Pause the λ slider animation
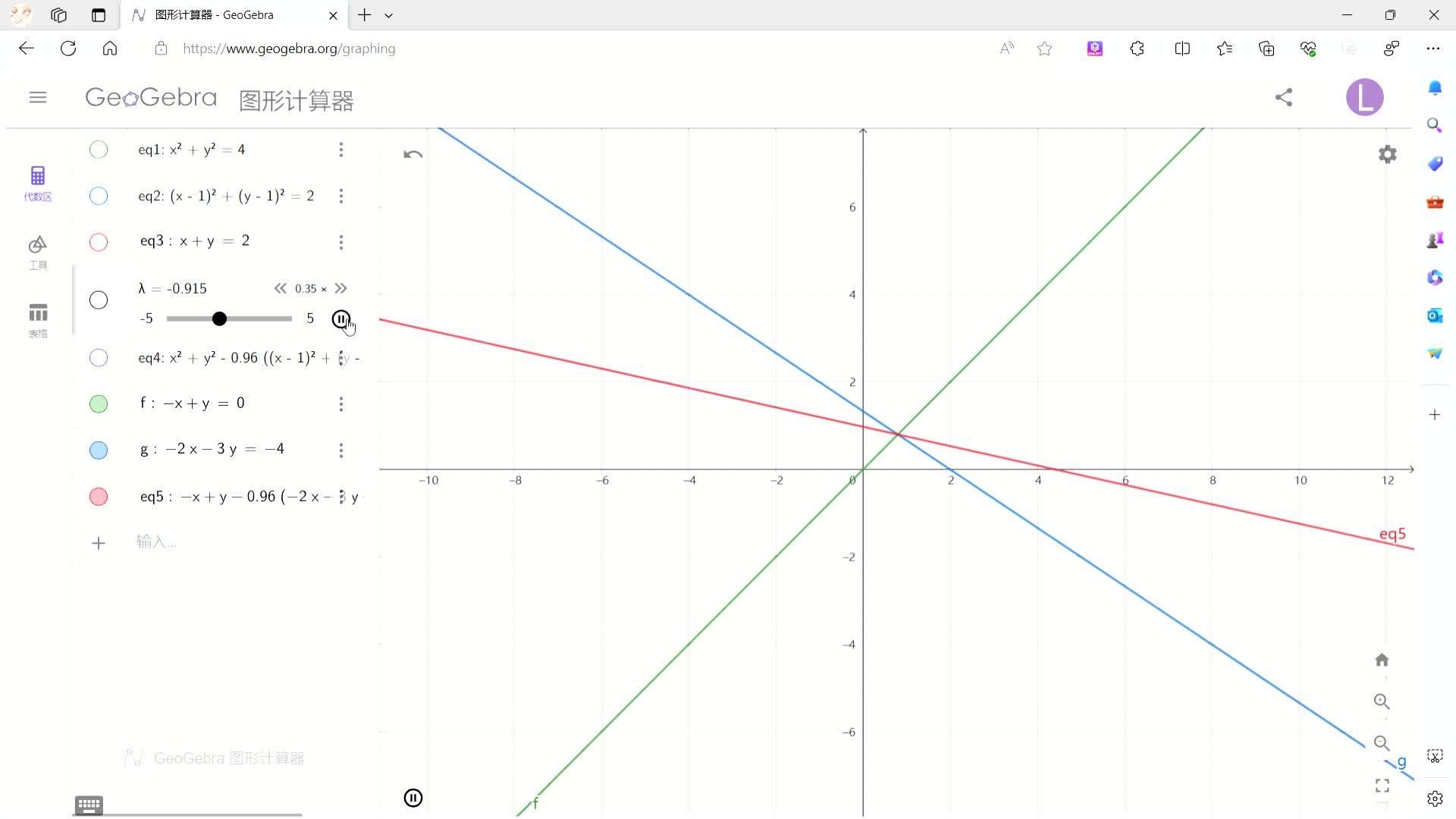Viewport: 1456px width, 819px height. [340, 319]
